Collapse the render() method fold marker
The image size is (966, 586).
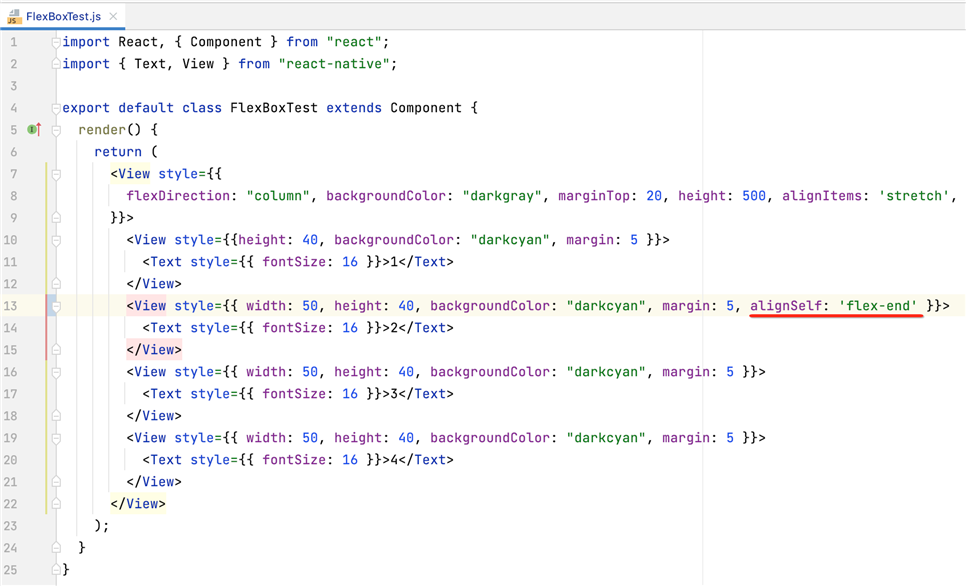(x=56, y=130)
